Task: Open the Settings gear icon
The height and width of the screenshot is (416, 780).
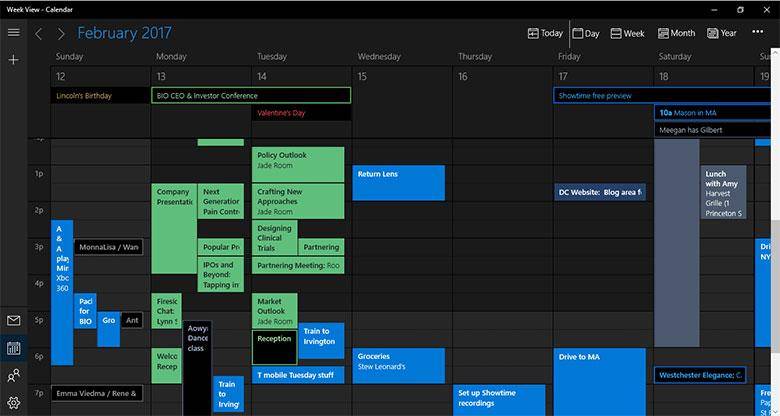Action: tap(13, 403)
